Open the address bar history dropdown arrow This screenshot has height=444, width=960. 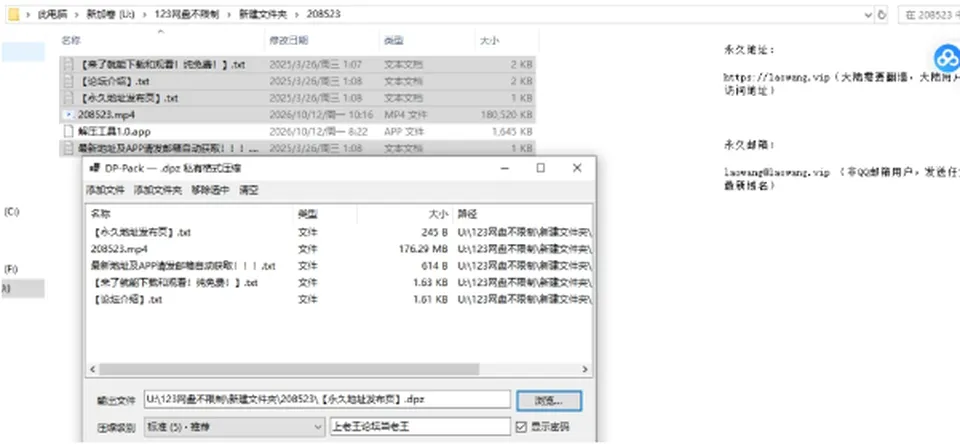tap(868, 15)
